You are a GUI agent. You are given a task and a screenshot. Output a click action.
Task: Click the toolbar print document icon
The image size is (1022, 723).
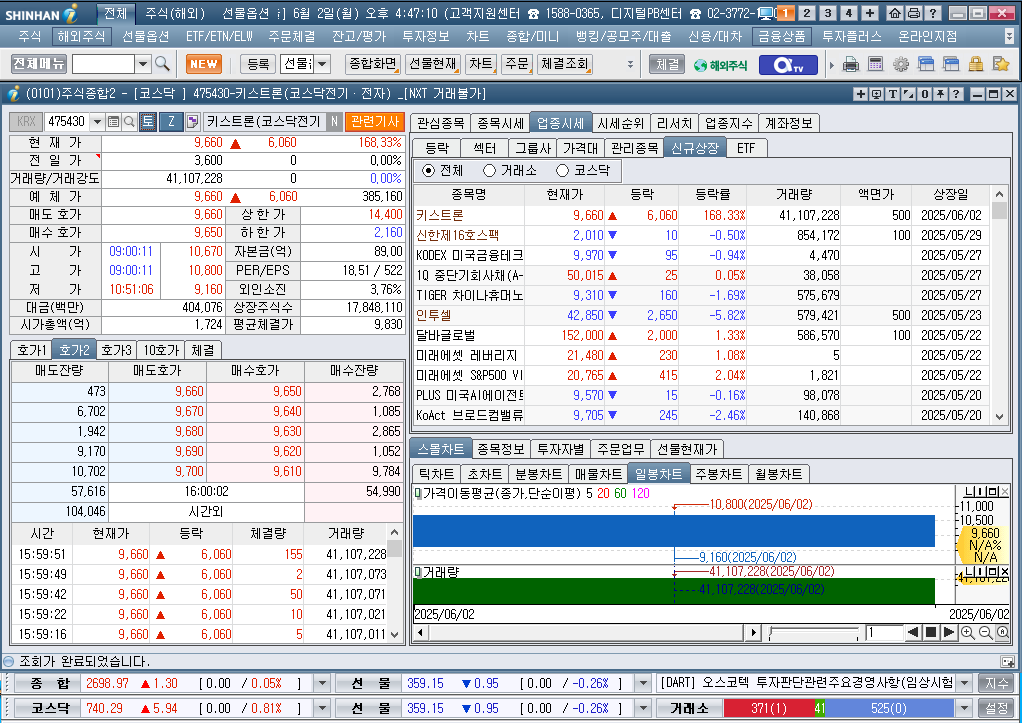[851, 64]
